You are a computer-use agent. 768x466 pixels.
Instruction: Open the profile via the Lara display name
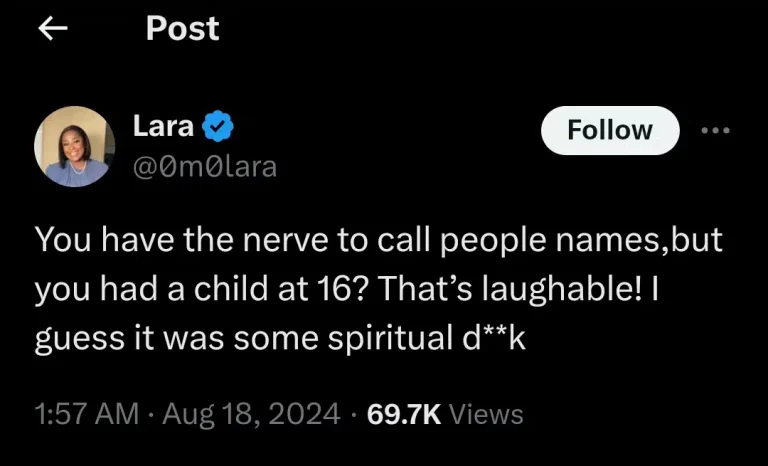[164, 127]
